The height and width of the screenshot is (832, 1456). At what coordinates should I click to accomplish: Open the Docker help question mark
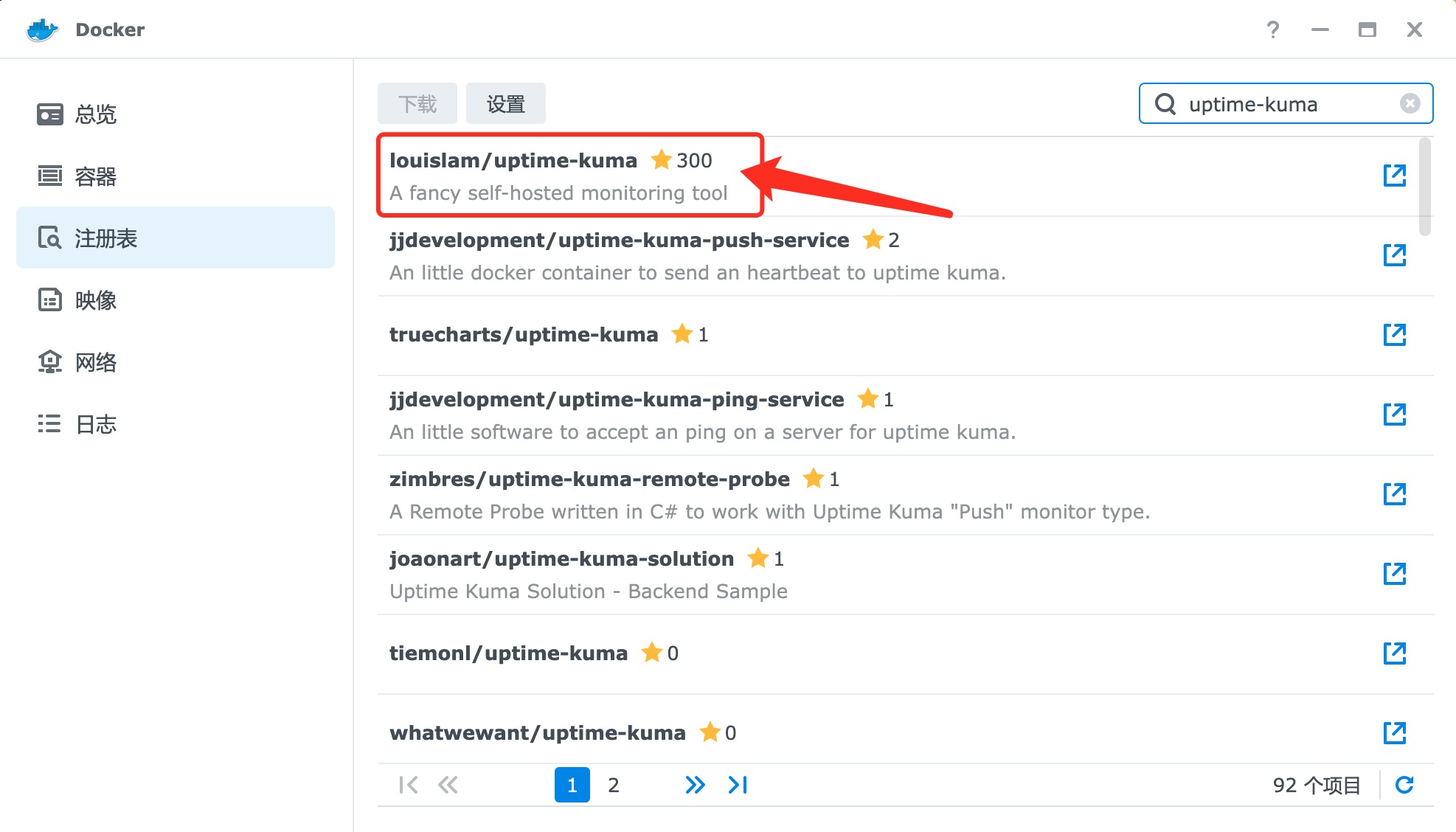pos(1273,30)
